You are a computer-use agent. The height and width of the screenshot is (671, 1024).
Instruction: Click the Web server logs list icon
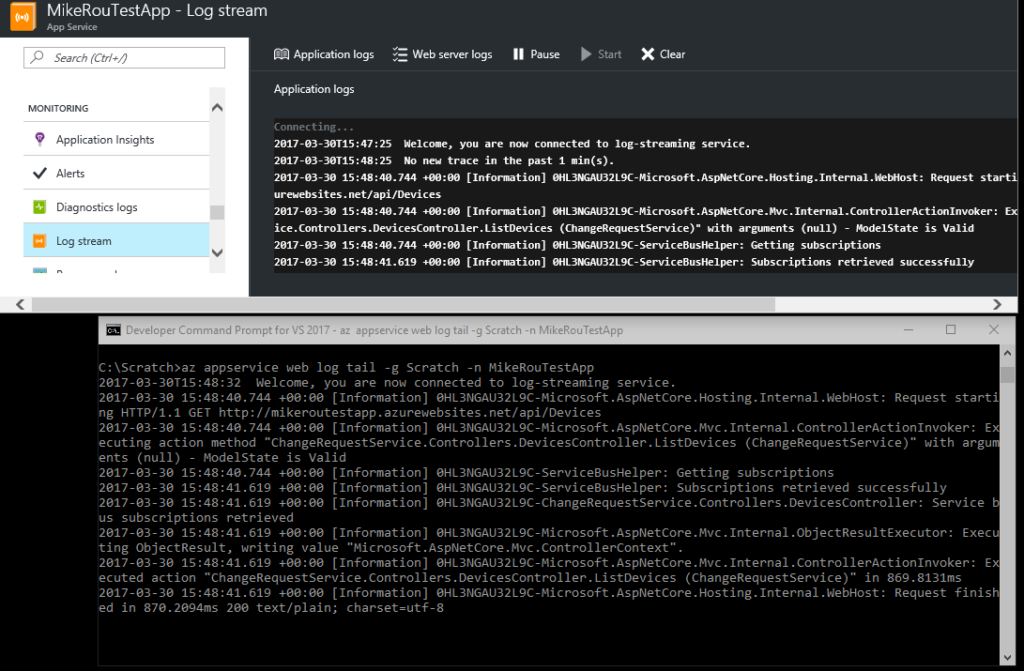[400, 54]
